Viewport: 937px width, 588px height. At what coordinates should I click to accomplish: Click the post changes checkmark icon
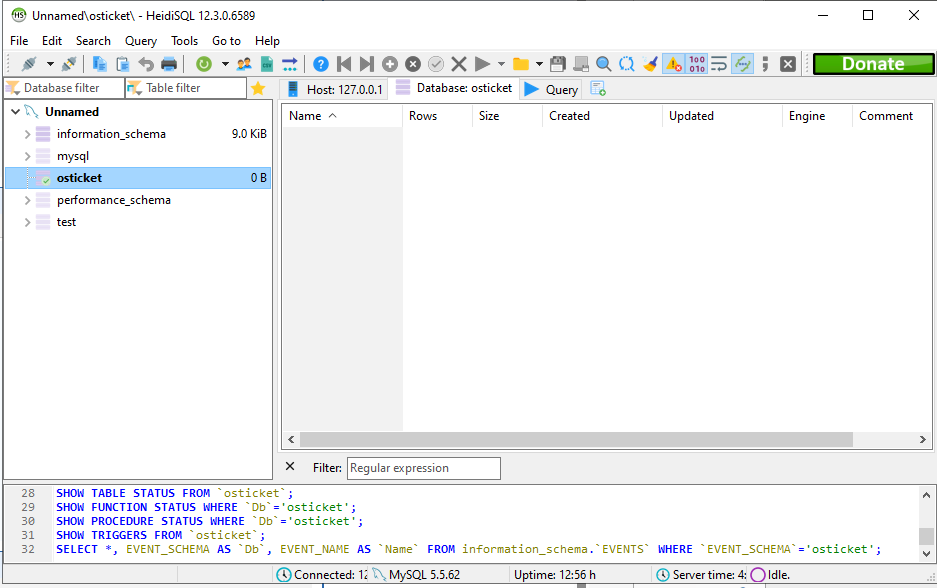tap(436, 64)
